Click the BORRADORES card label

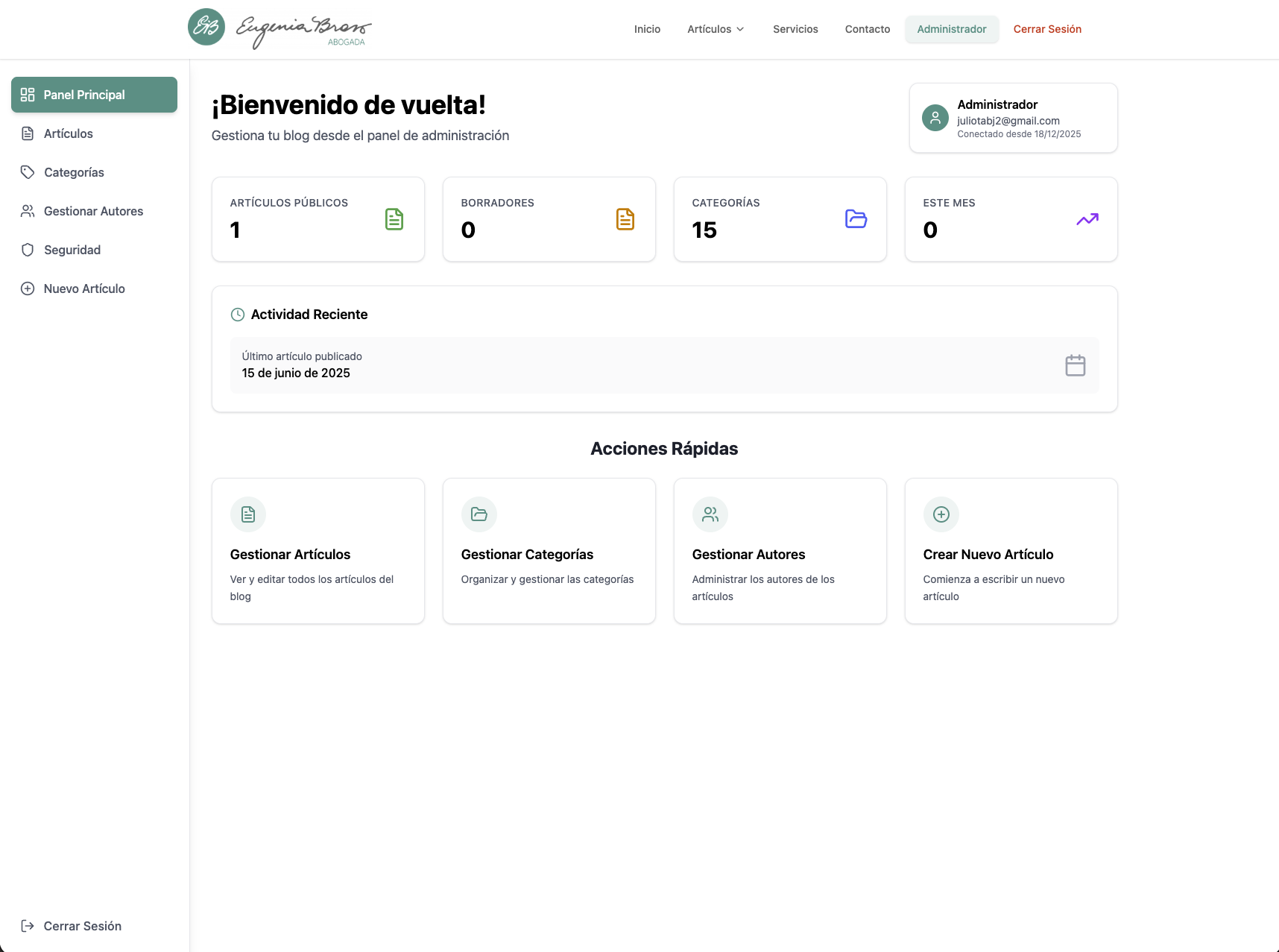point(498,203)
